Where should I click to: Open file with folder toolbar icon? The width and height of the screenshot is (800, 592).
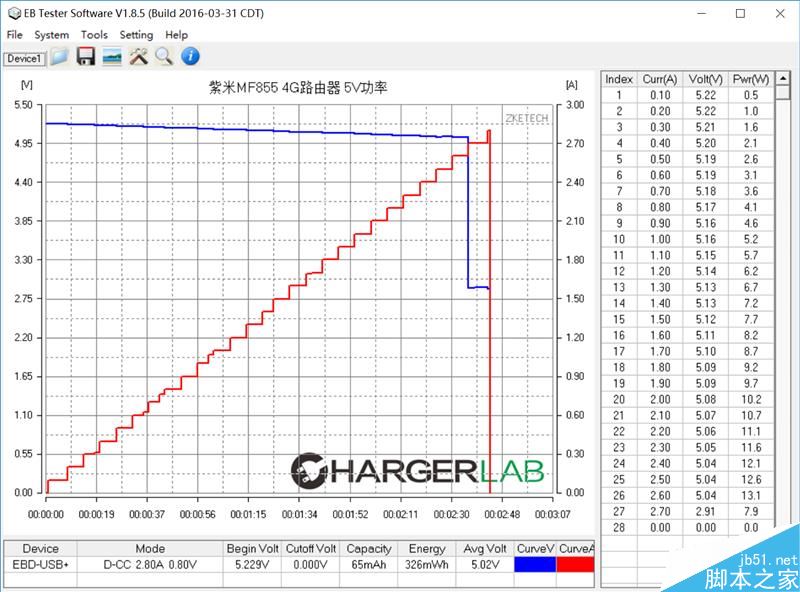[x=60, y=56]
